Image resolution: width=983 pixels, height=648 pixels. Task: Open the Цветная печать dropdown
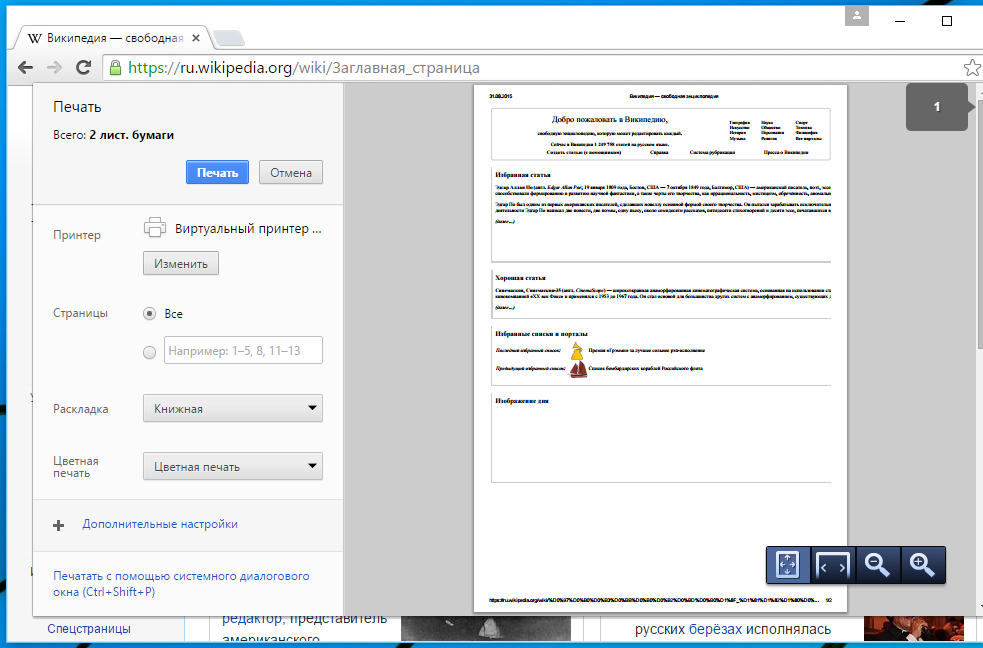pyautogui.click(x=232, y=465)
